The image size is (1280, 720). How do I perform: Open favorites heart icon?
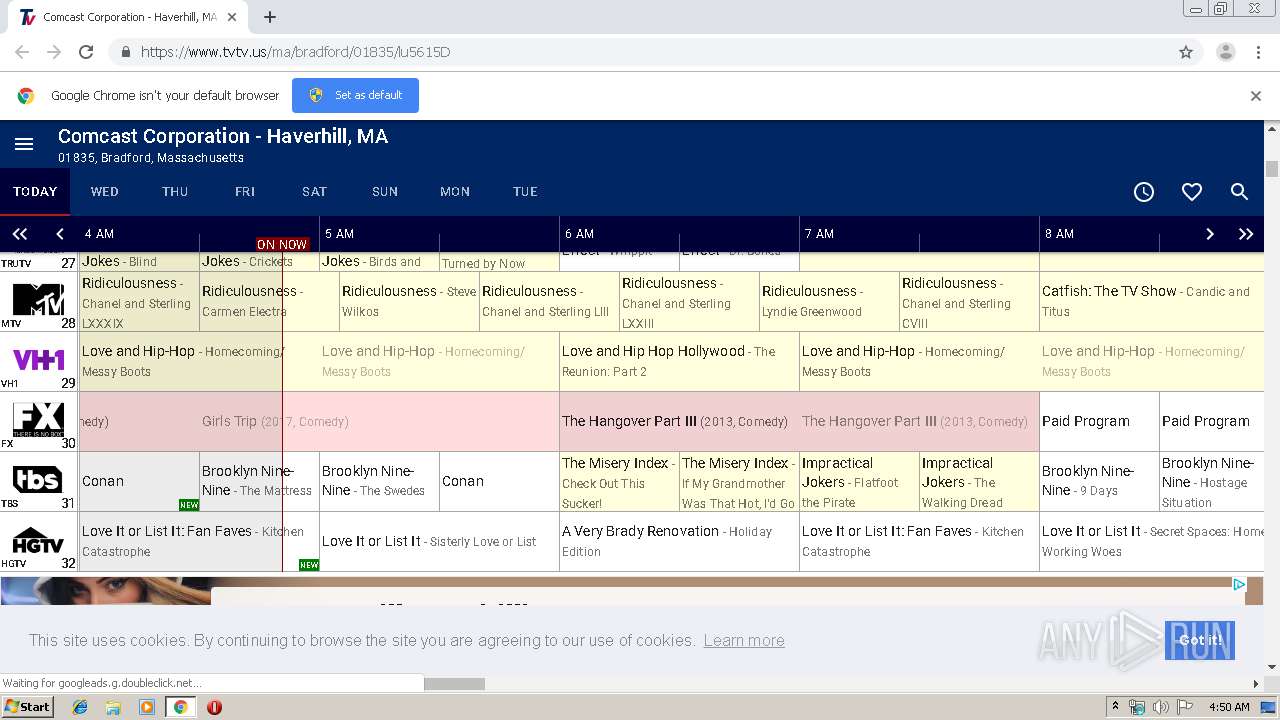[1192, 192]
